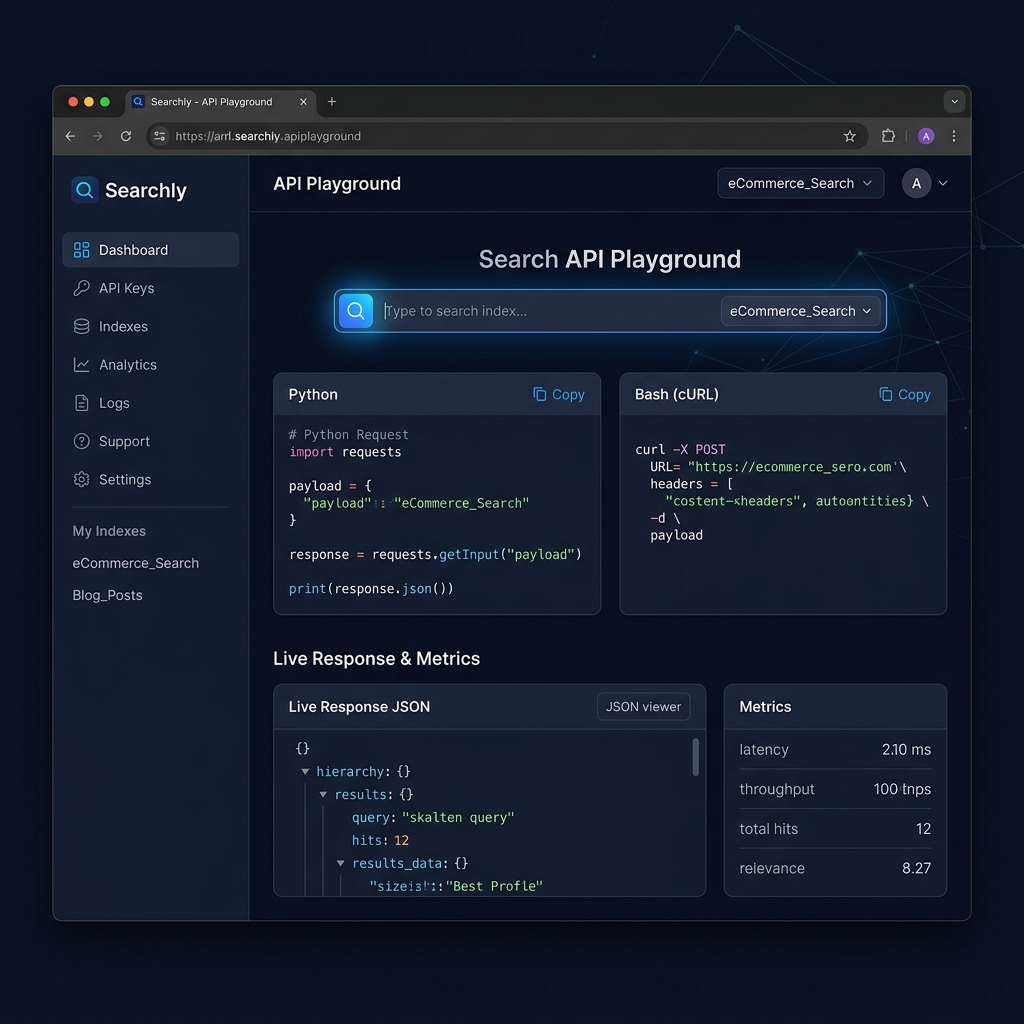Screen dimensions: 1024x1024
Task: Click the Searchly brand name
Action: pyautogui.click(x=146, y=190)
